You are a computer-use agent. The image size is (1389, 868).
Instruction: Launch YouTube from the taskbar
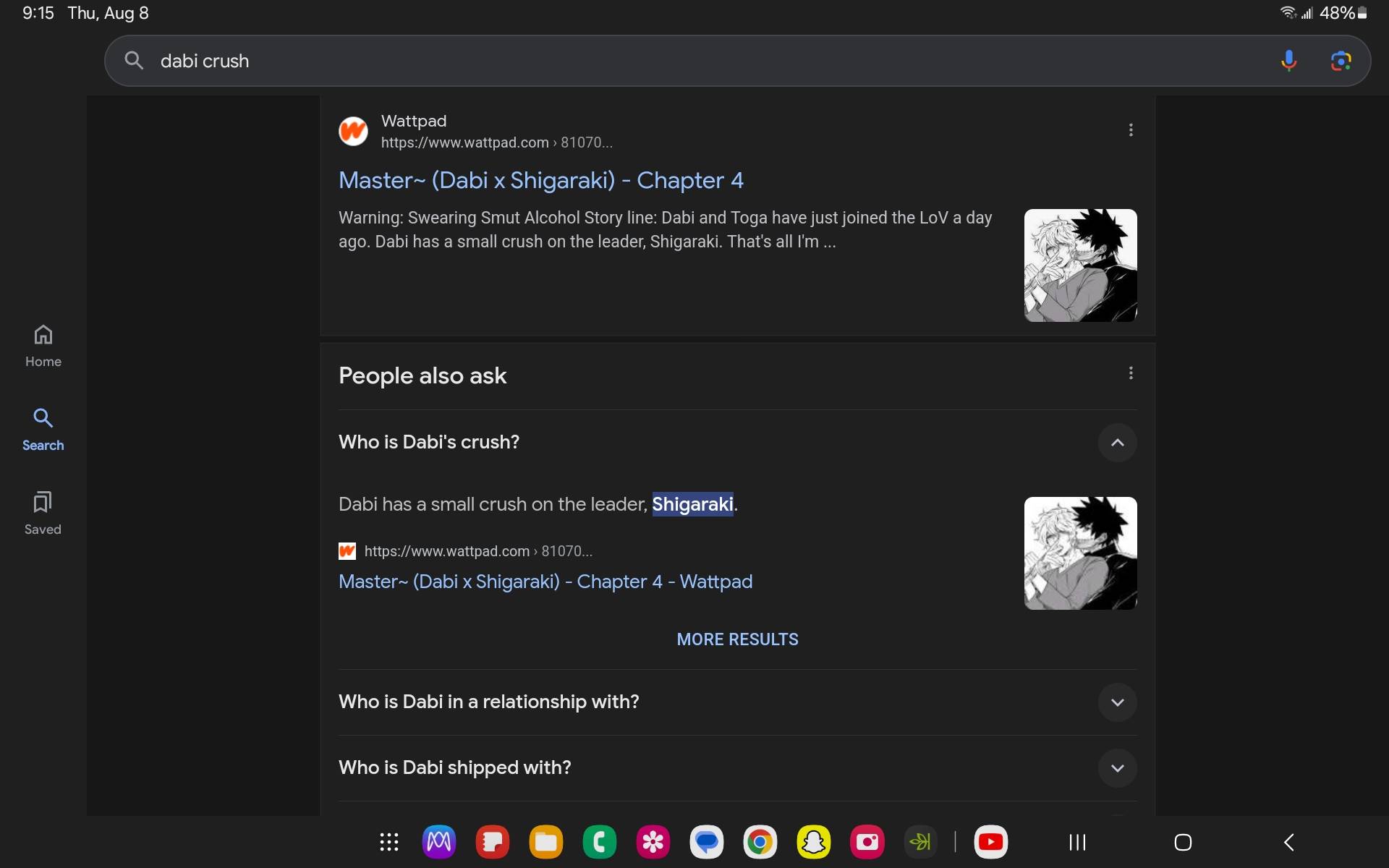(x=991, y=842)
